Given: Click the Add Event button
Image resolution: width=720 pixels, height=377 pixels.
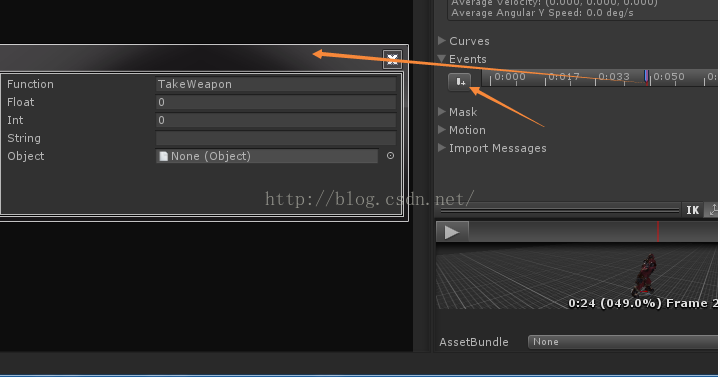Looking at the screenshot, I should coord(460,82).
